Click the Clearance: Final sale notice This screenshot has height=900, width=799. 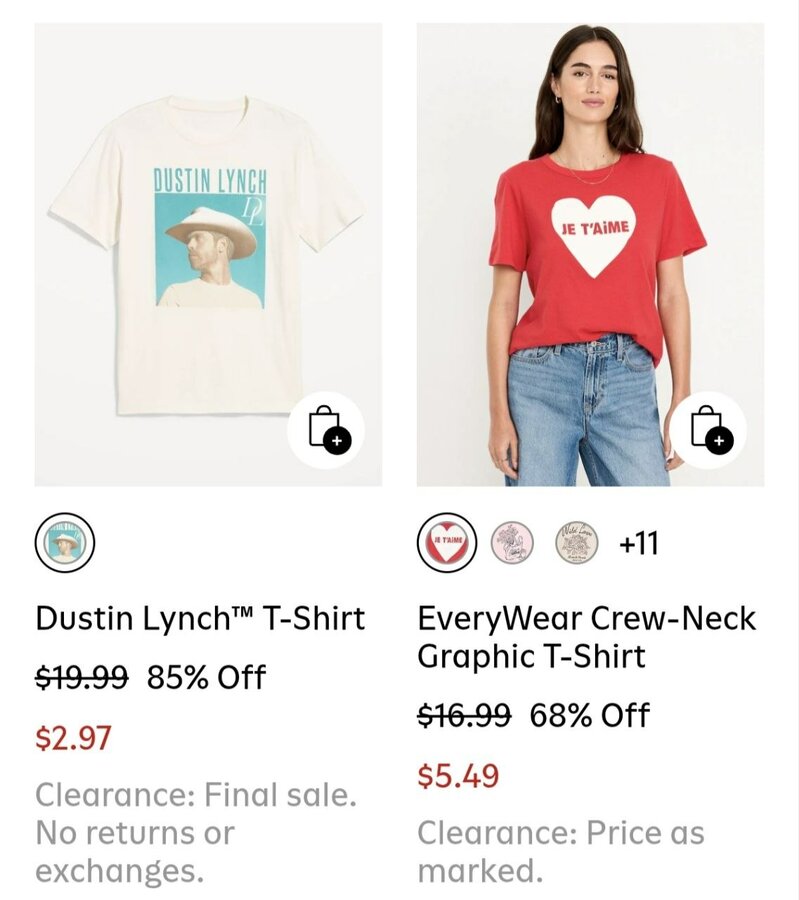(195, 833)
